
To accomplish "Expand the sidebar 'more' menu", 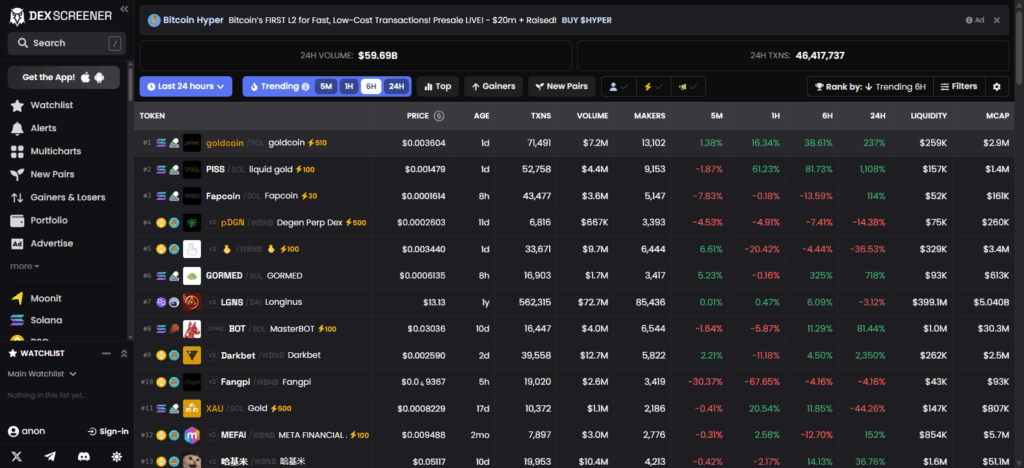I will click(25, 266).
